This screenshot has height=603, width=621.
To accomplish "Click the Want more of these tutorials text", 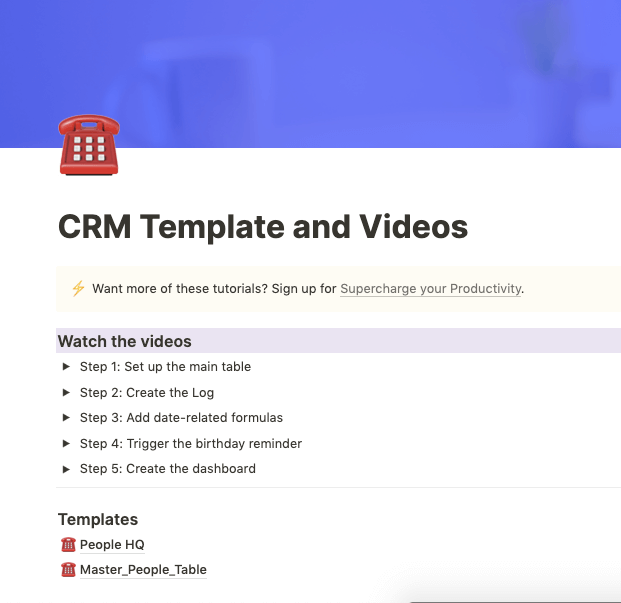I will point(180,289).
